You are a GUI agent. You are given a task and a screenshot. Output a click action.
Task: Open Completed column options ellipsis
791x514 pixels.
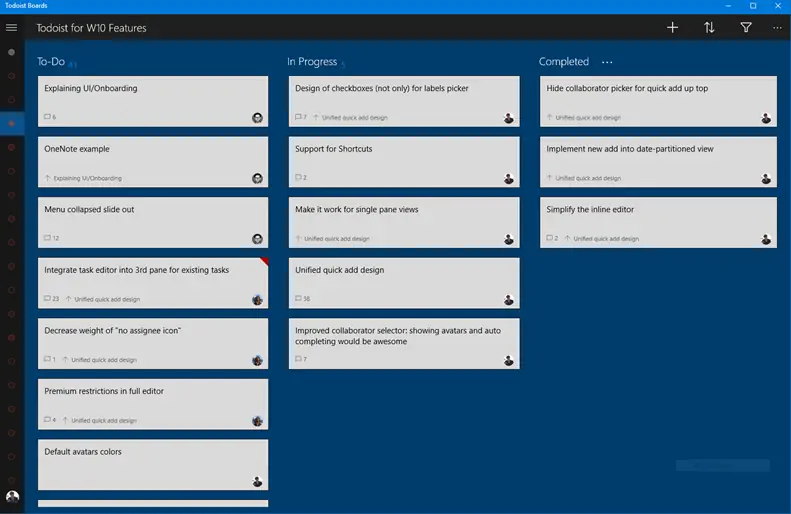point(607,62)
